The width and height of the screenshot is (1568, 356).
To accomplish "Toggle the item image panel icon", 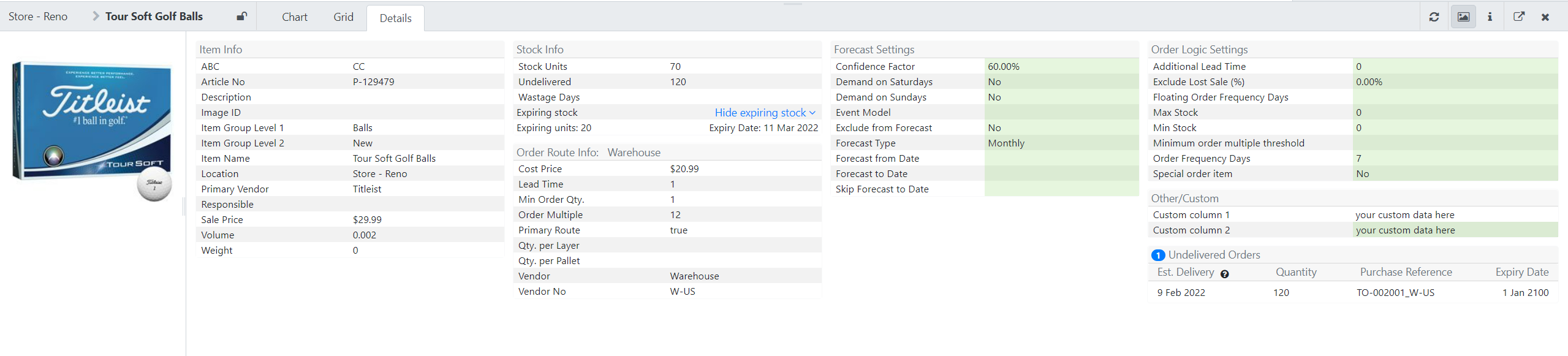I will click(1463, 17).
